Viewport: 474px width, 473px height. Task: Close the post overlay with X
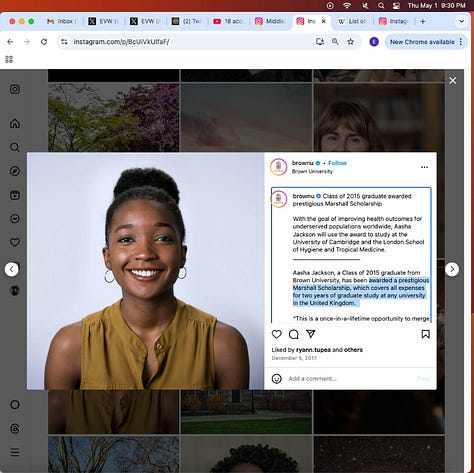point(452,80)
